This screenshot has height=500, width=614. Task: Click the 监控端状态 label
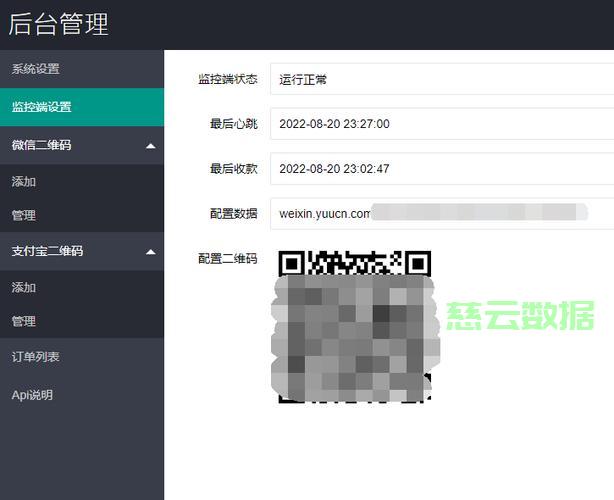228,79
